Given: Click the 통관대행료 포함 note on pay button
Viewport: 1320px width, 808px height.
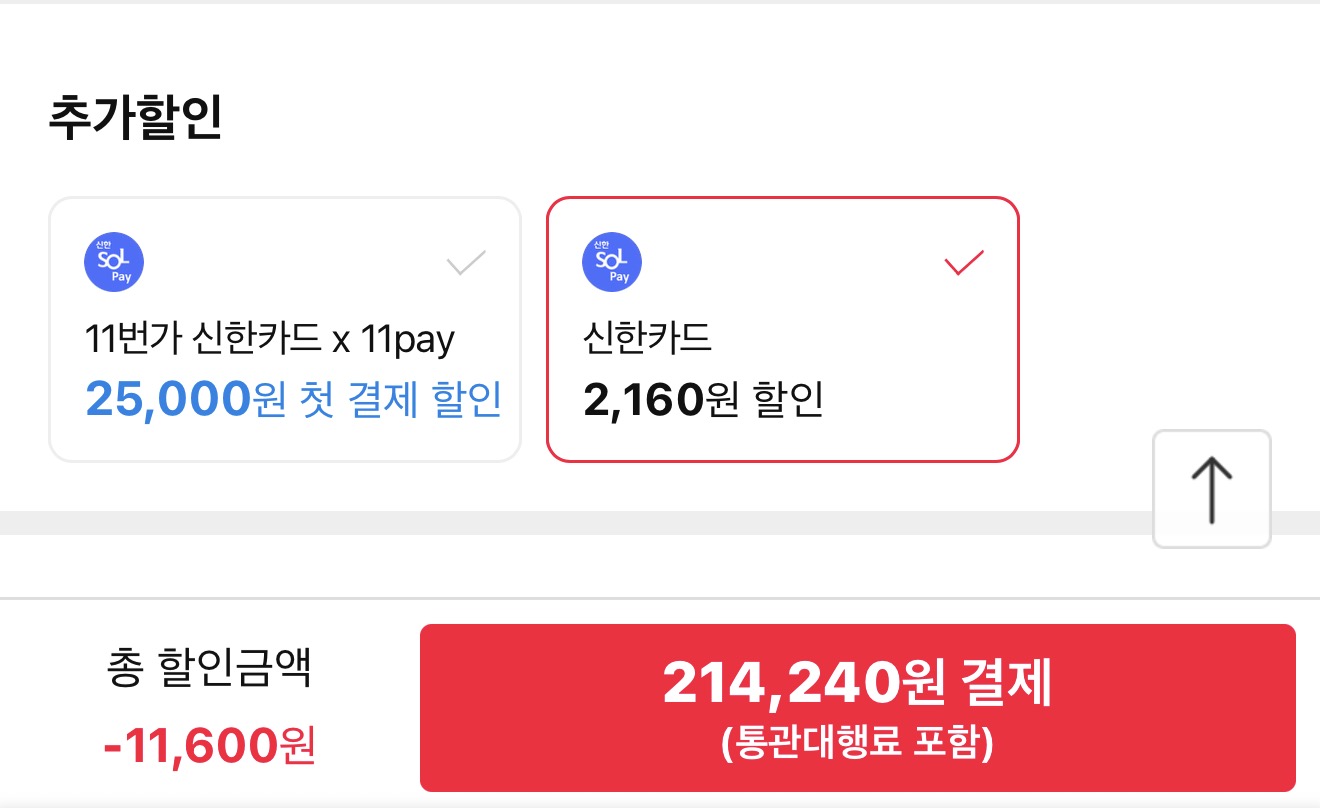Looking at the screenshot, I should (857, 745).
